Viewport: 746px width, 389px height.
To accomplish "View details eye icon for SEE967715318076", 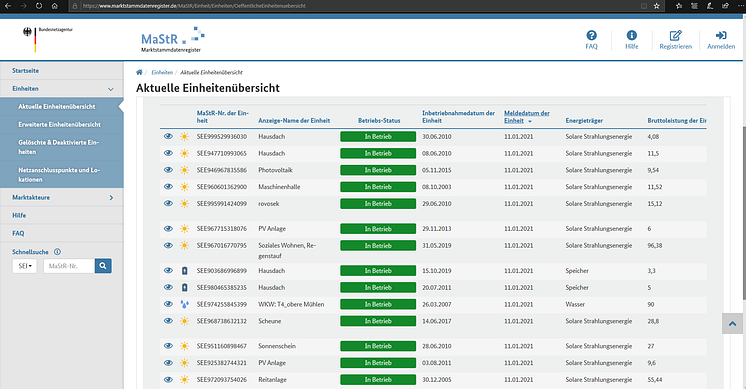I will pos(168,228).
